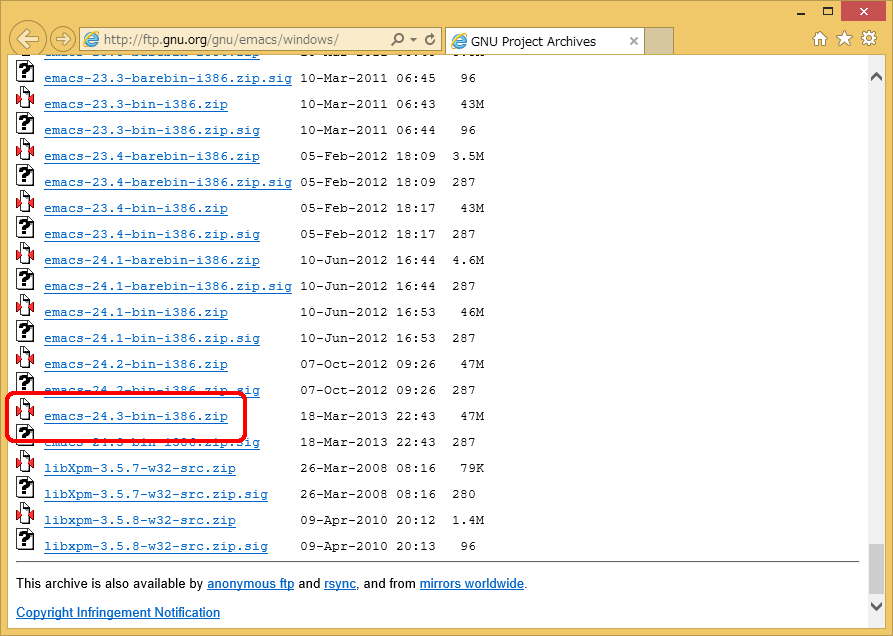Download emacs-24.1-barebin-i386.zip link
This screenshot has height=636, width=893.
pos(152,260)
